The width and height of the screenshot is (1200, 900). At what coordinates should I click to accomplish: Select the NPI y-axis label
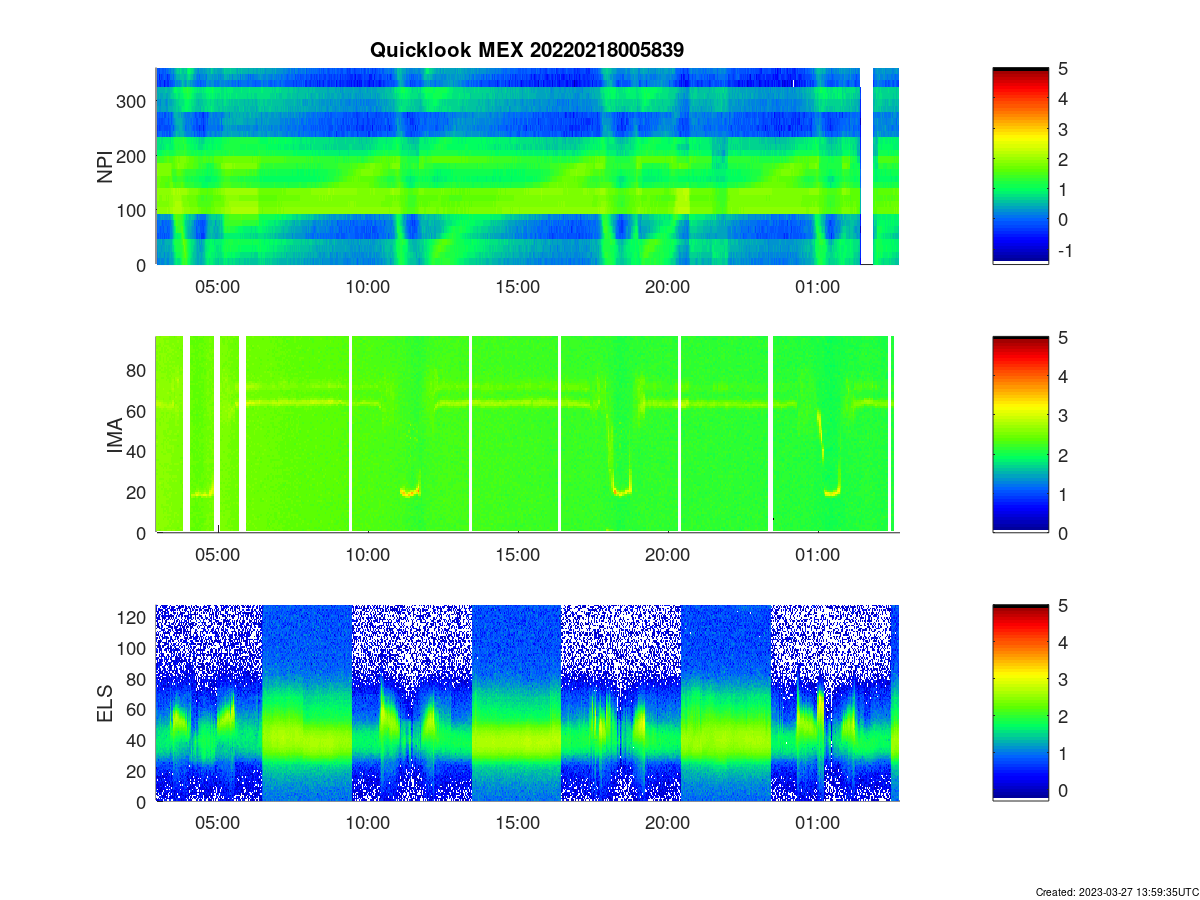point(105,166)
